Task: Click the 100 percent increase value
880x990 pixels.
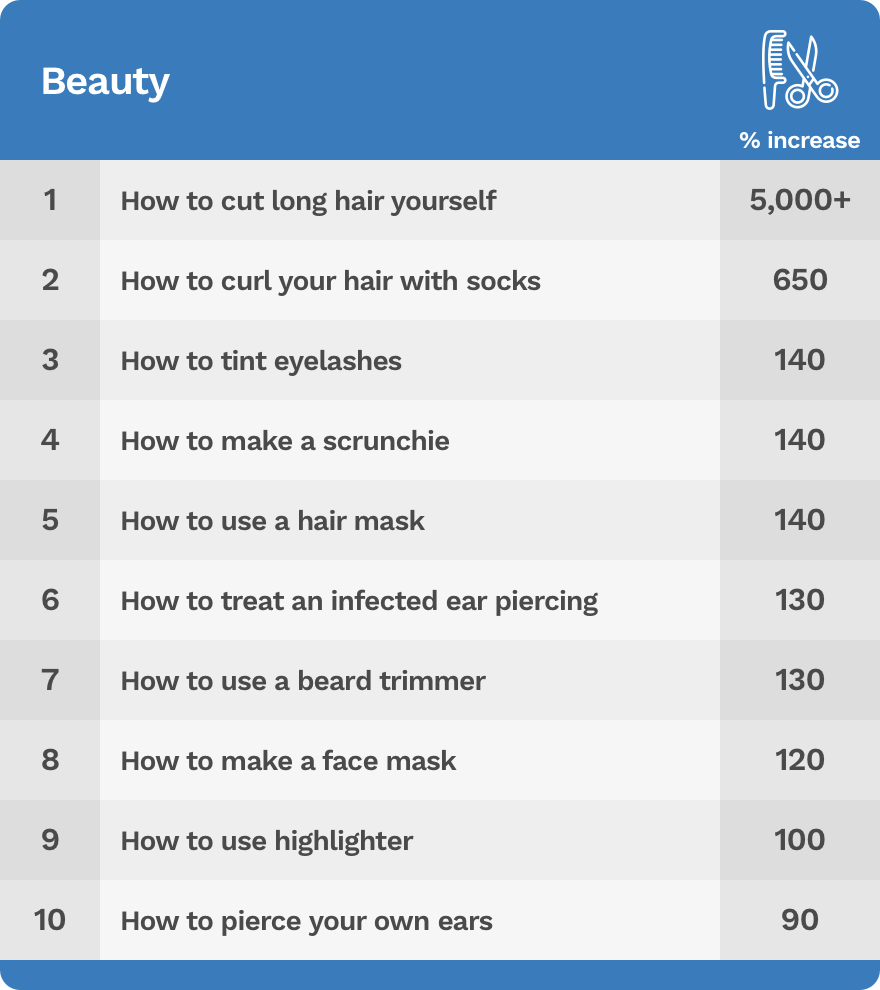Action: pos(800,840)
